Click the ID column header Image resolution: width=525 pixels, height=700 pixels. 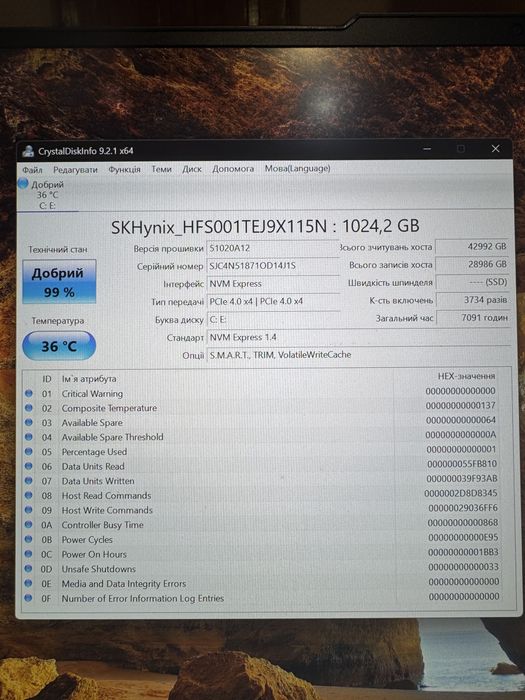pos(47,379)
